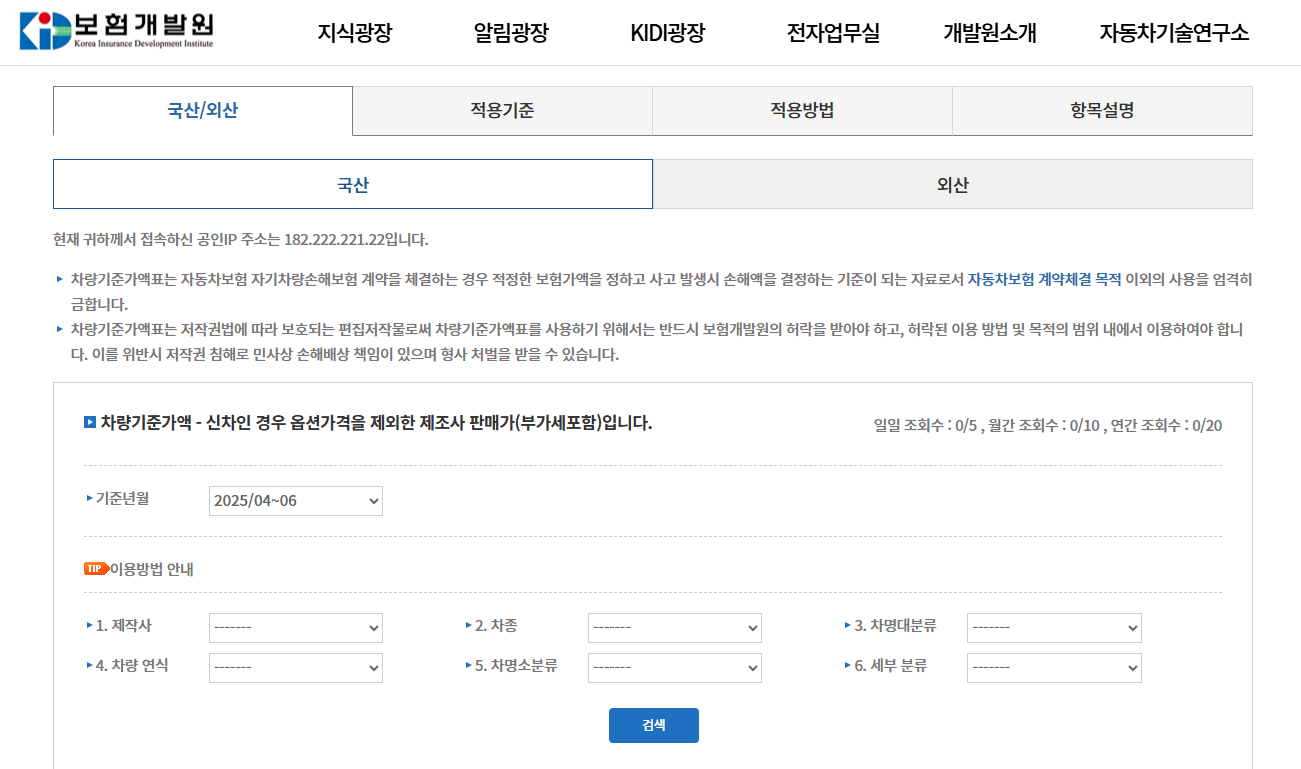Open the 개발원소개 menu

[988, 31]
